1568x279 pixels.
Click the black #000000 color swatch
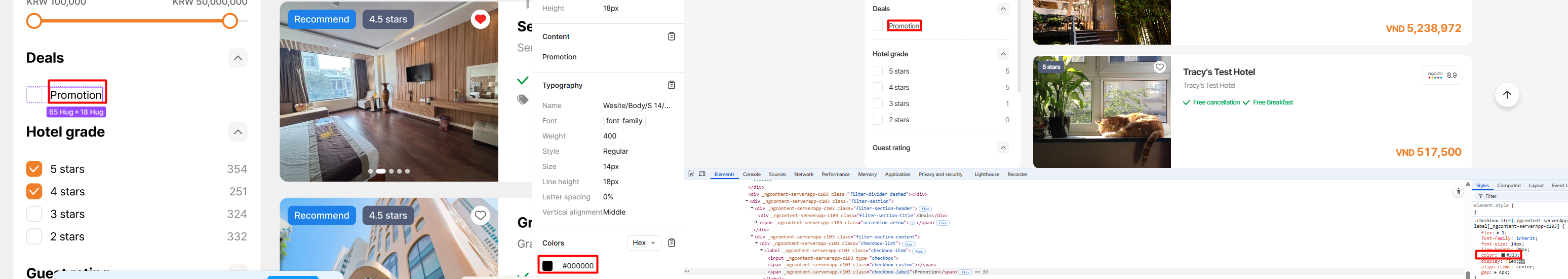click(548, 266)
